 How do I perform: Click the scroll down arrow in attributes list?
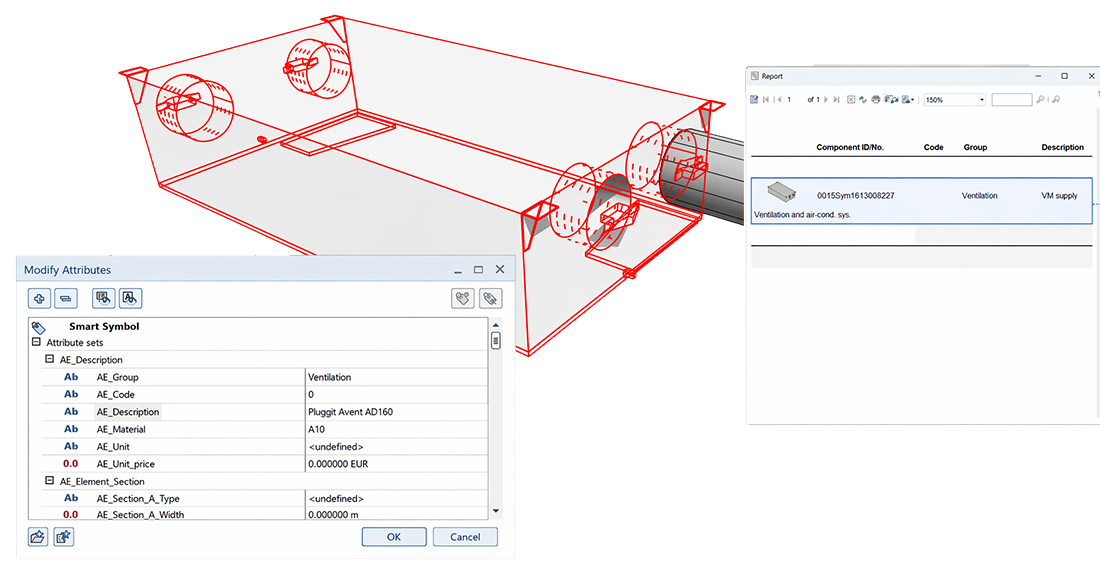[496, 511]
